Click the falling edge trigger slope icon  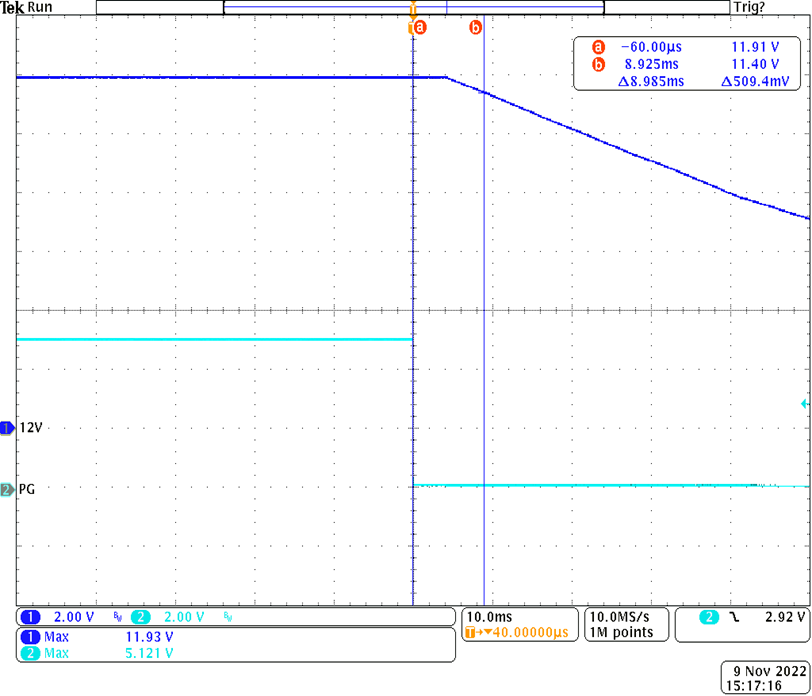[x=734, y=617]
